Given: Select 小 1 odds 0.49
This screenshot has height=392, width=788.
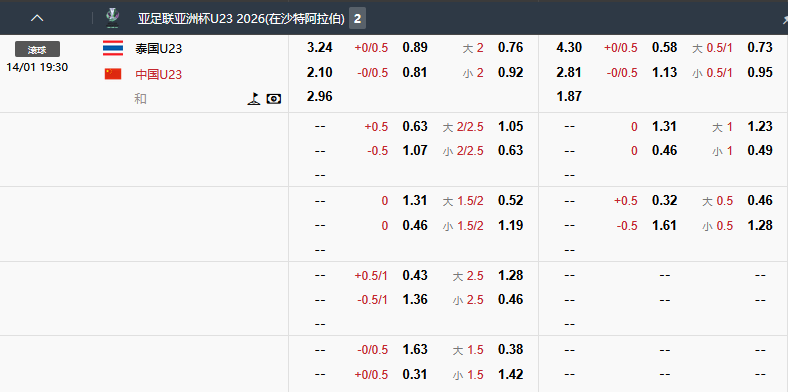Looking at the screenshot, I should click(760, 150).
